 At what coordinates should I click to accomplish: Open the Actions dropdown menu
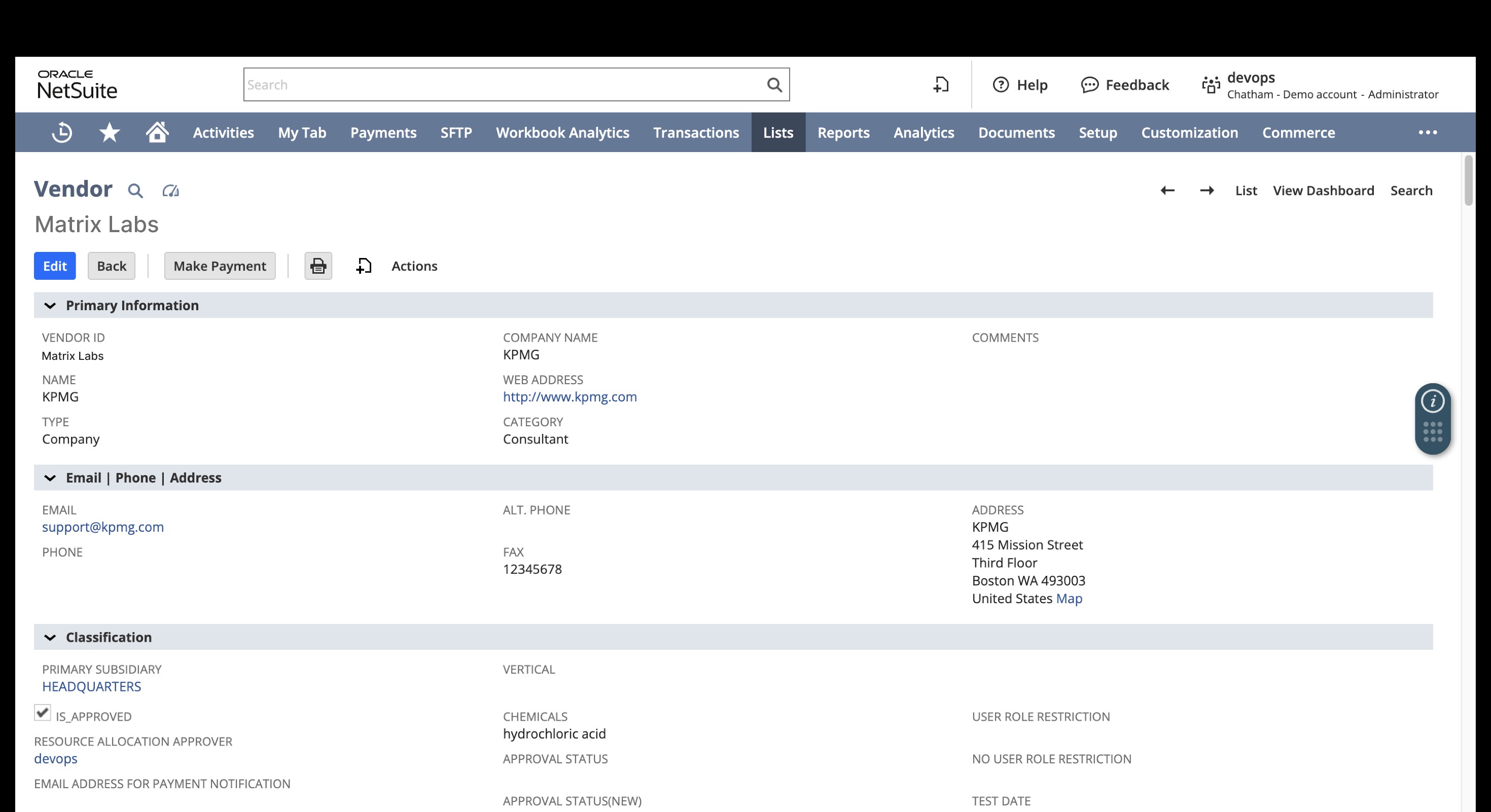tap(414, 266)
